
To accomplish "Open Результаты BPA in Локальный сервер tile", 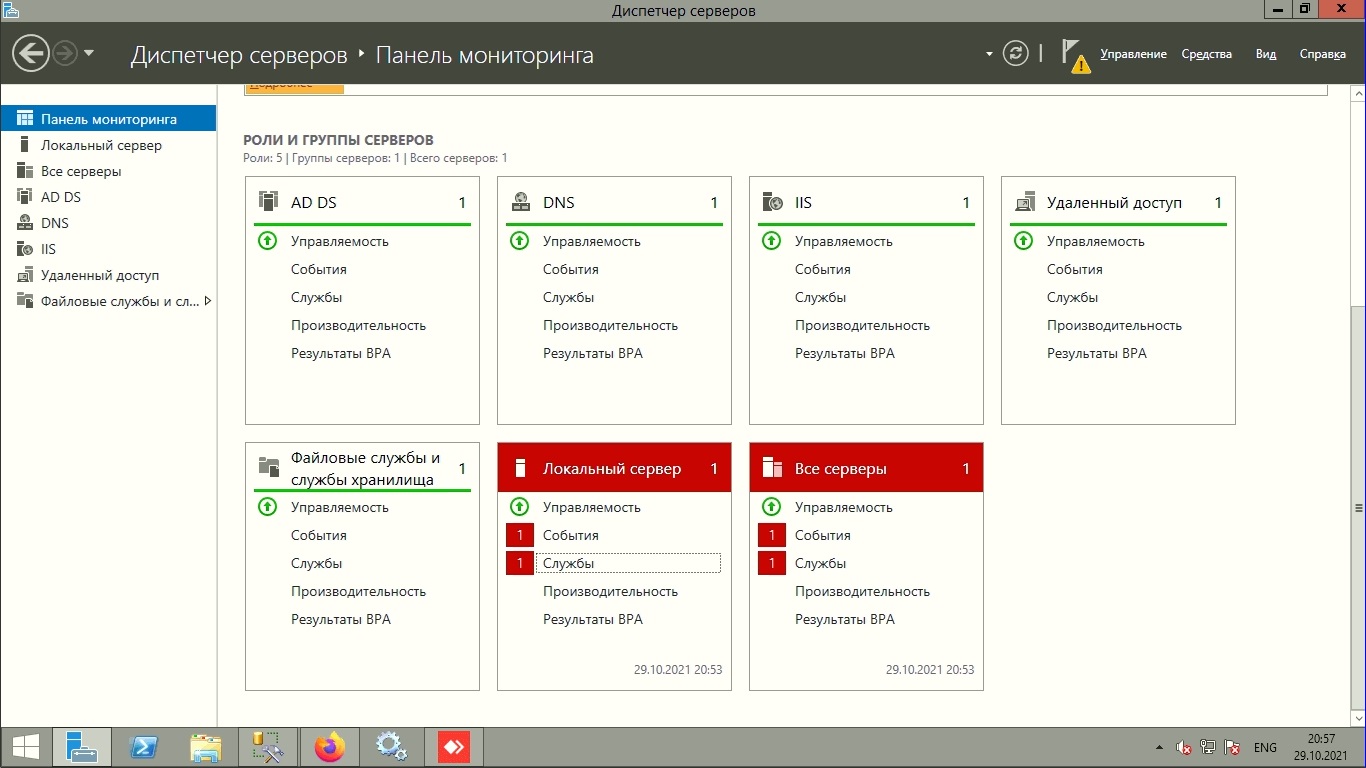I will click(x=593, y=619).
